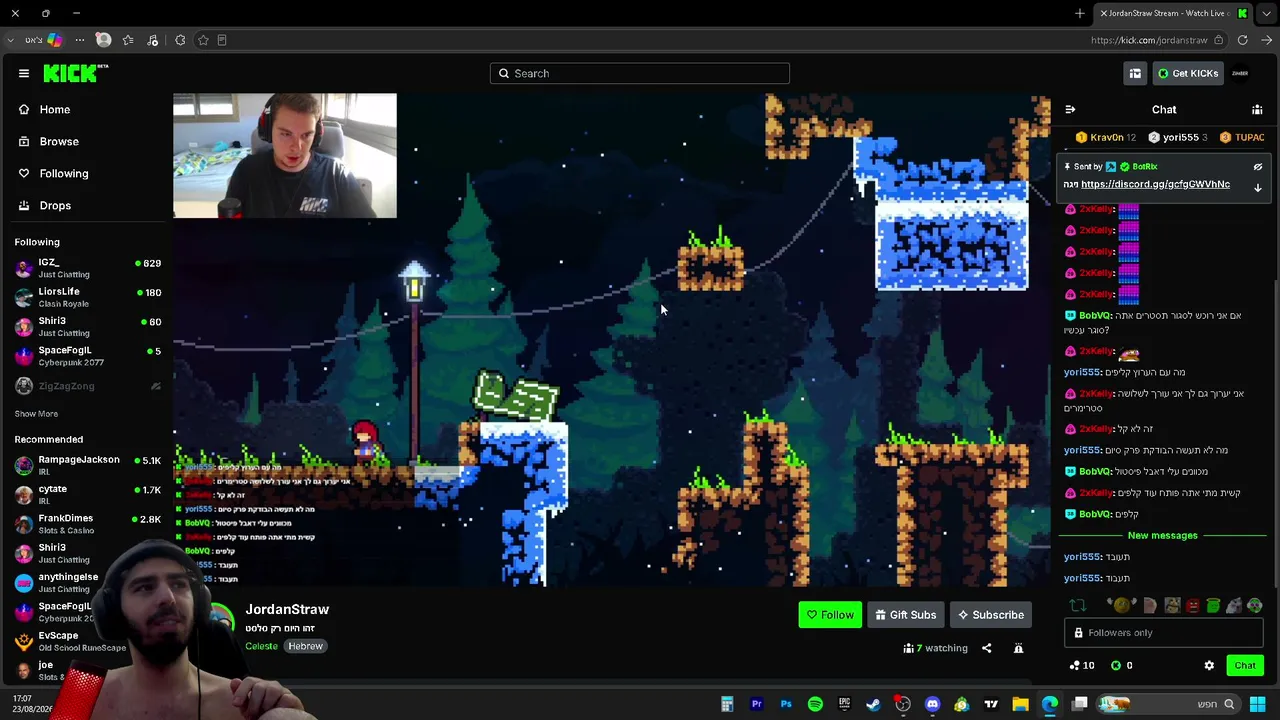Focus the Kick search field

640,73
